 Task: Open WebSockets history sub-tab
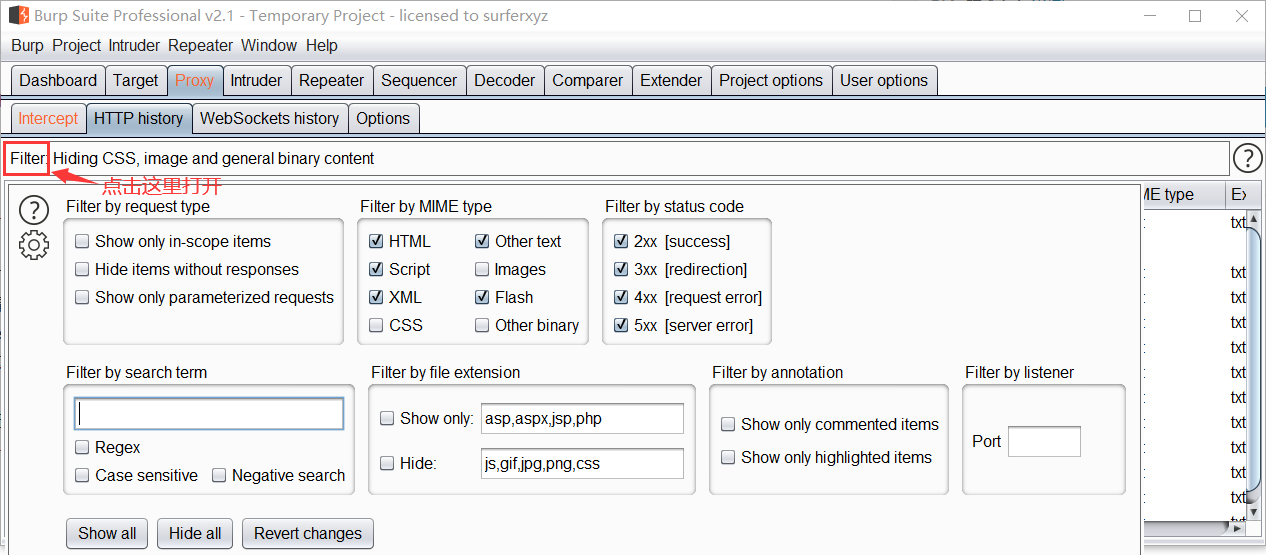270,118
